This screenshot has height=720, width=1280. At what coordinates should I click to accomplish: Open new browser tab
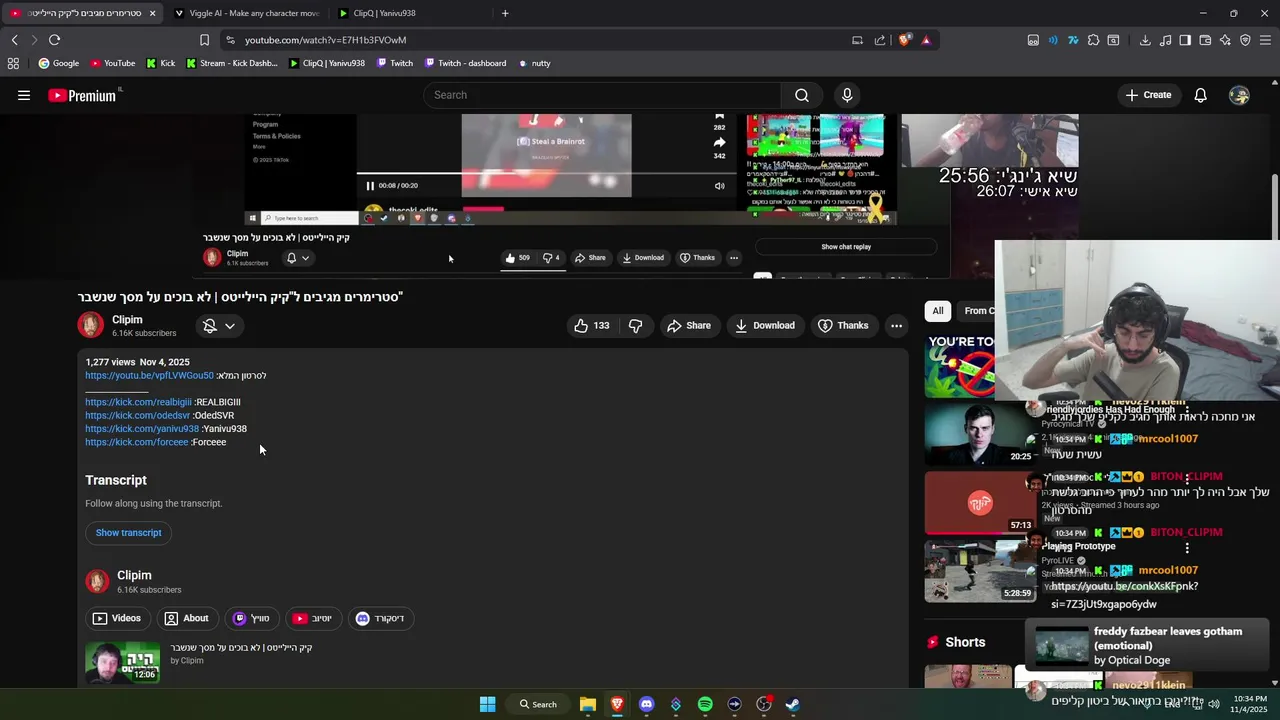505,13
